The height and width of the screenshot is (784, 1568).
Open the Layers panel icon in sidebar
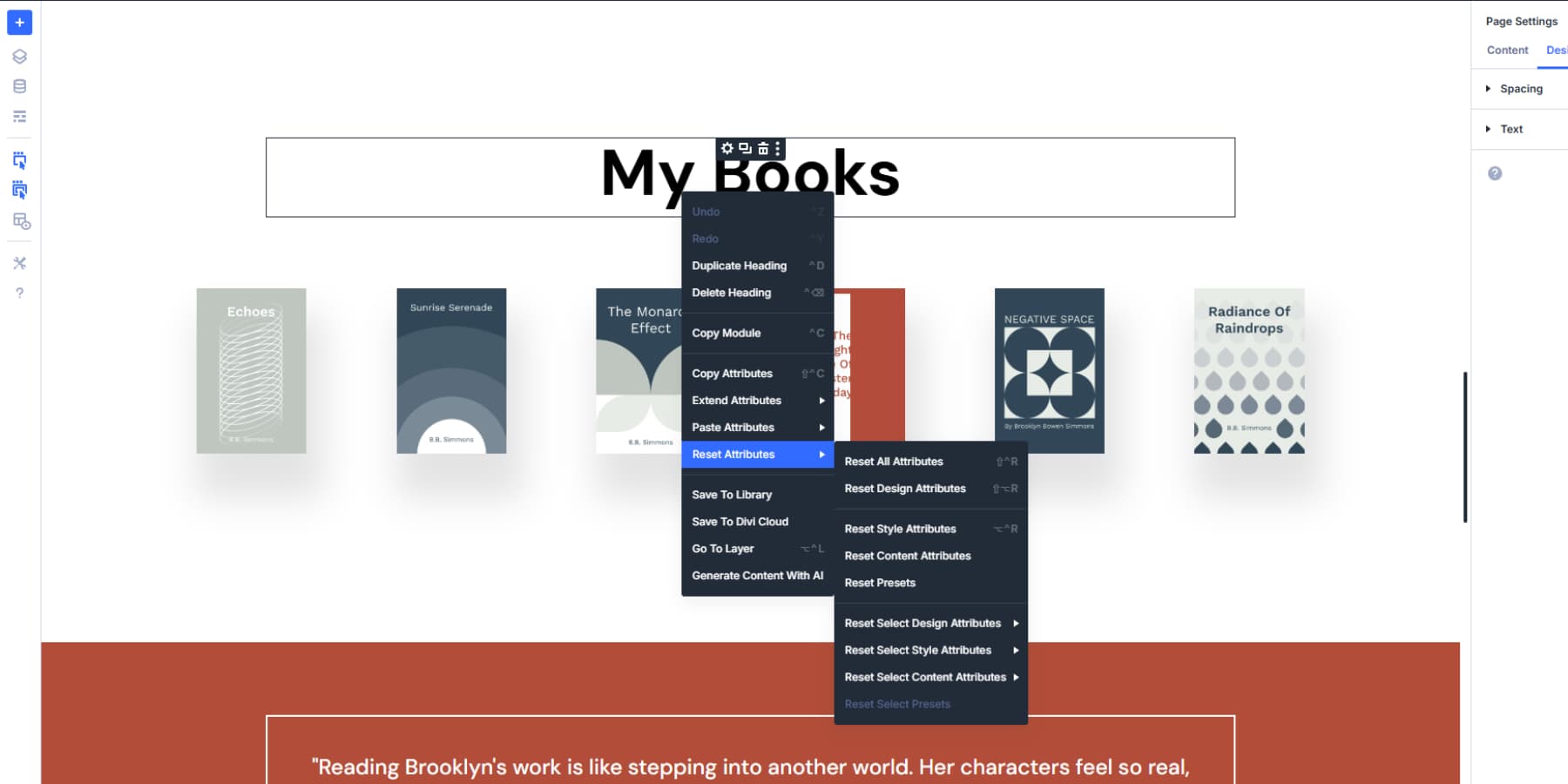pos(19,57)
